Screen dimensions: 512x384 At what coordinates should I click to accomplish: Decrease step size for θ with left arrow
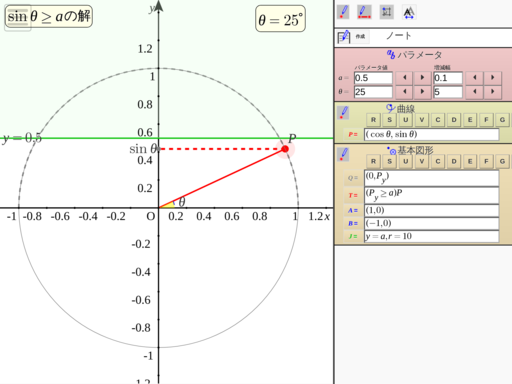click(x=475, y=92)
